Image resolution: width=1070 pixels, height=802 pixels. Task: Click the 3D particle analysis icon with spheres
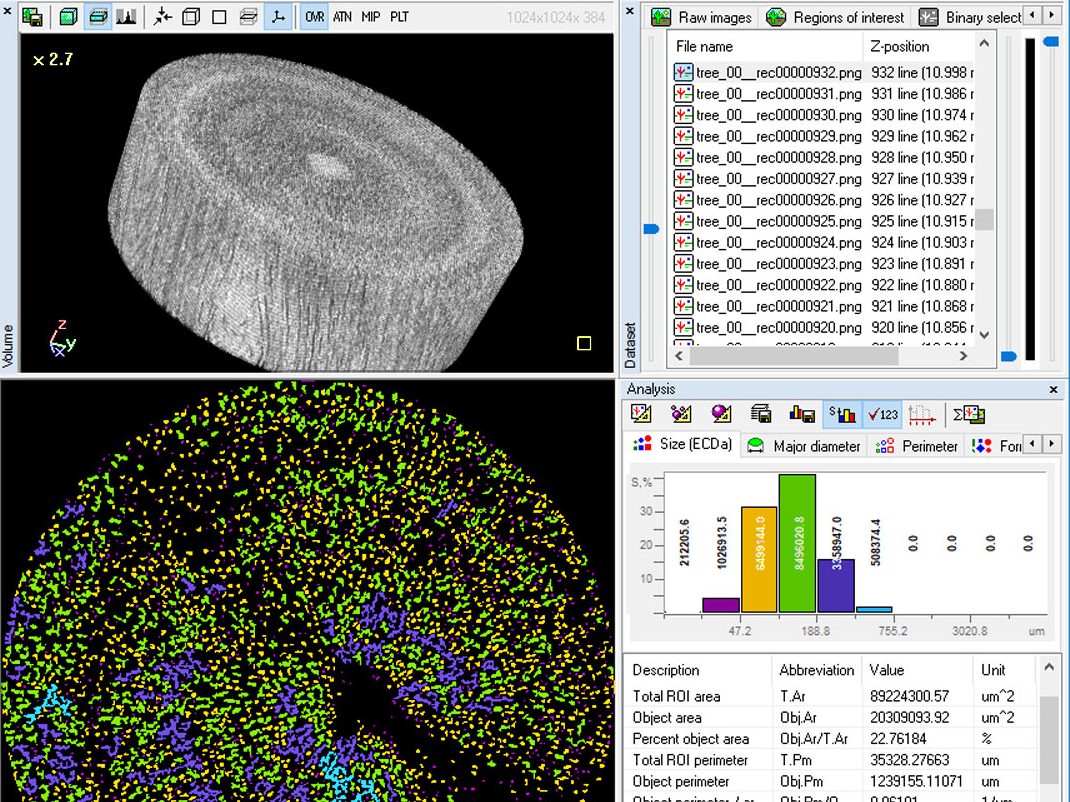(x=682, y=413)
